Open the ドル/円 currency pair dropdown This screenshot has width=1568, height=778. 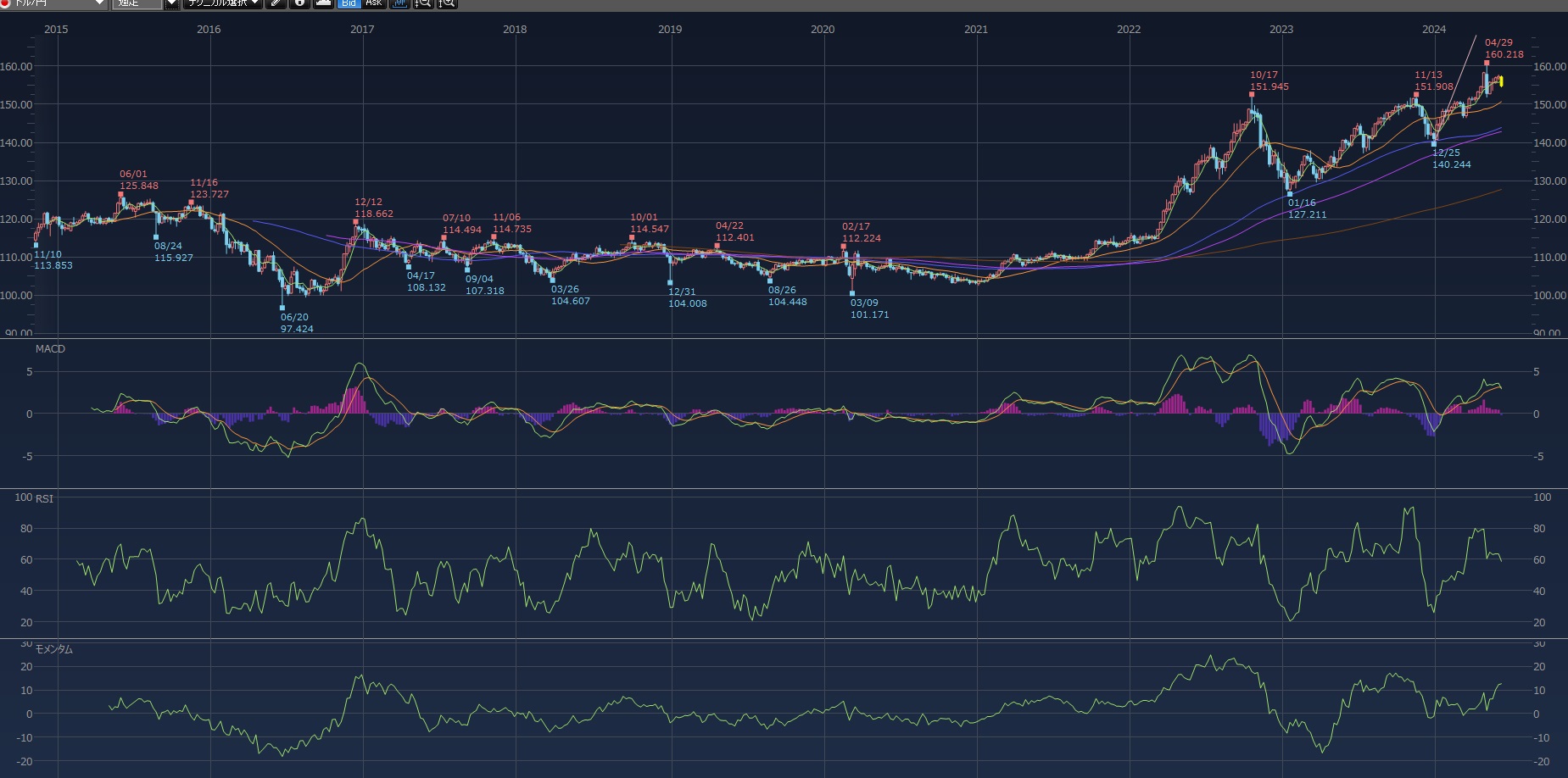[99, 3]
